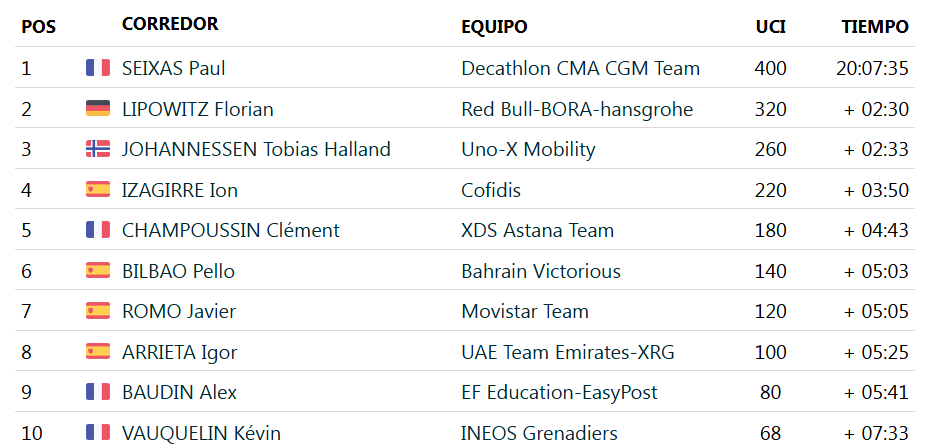The height and width of the screenshot is (448, 931).
Task: Click the POS column header
Action: click(38, 27)
